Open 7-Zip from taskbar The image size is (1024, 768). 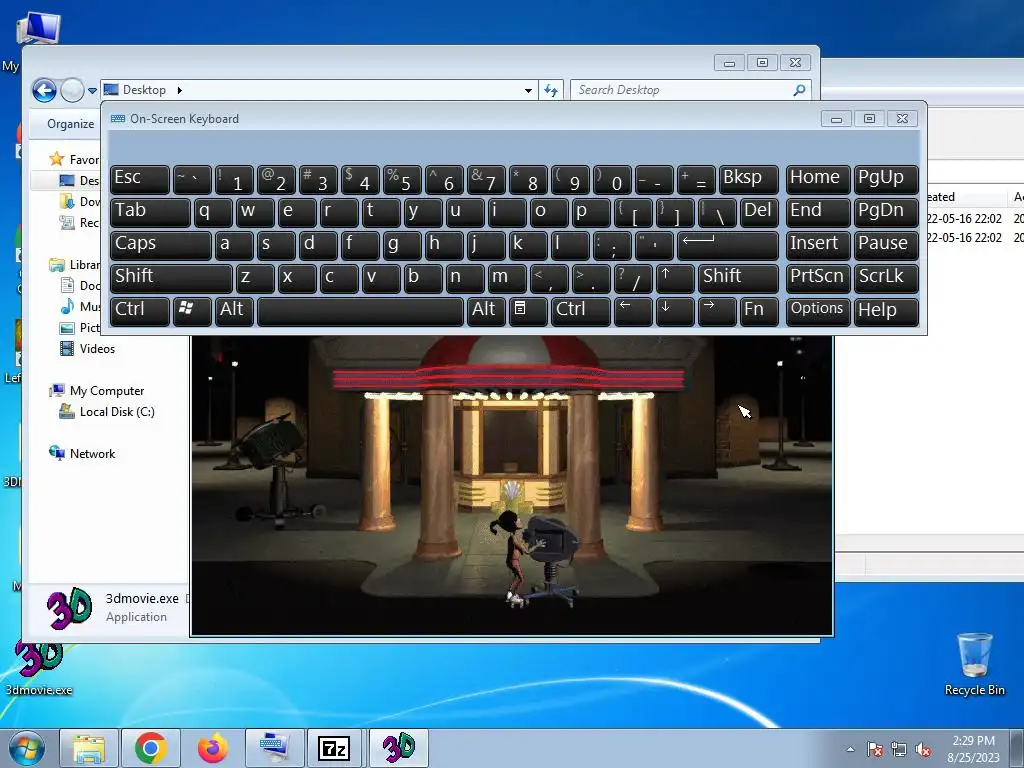pyautogui.click(x=334, y=748)
